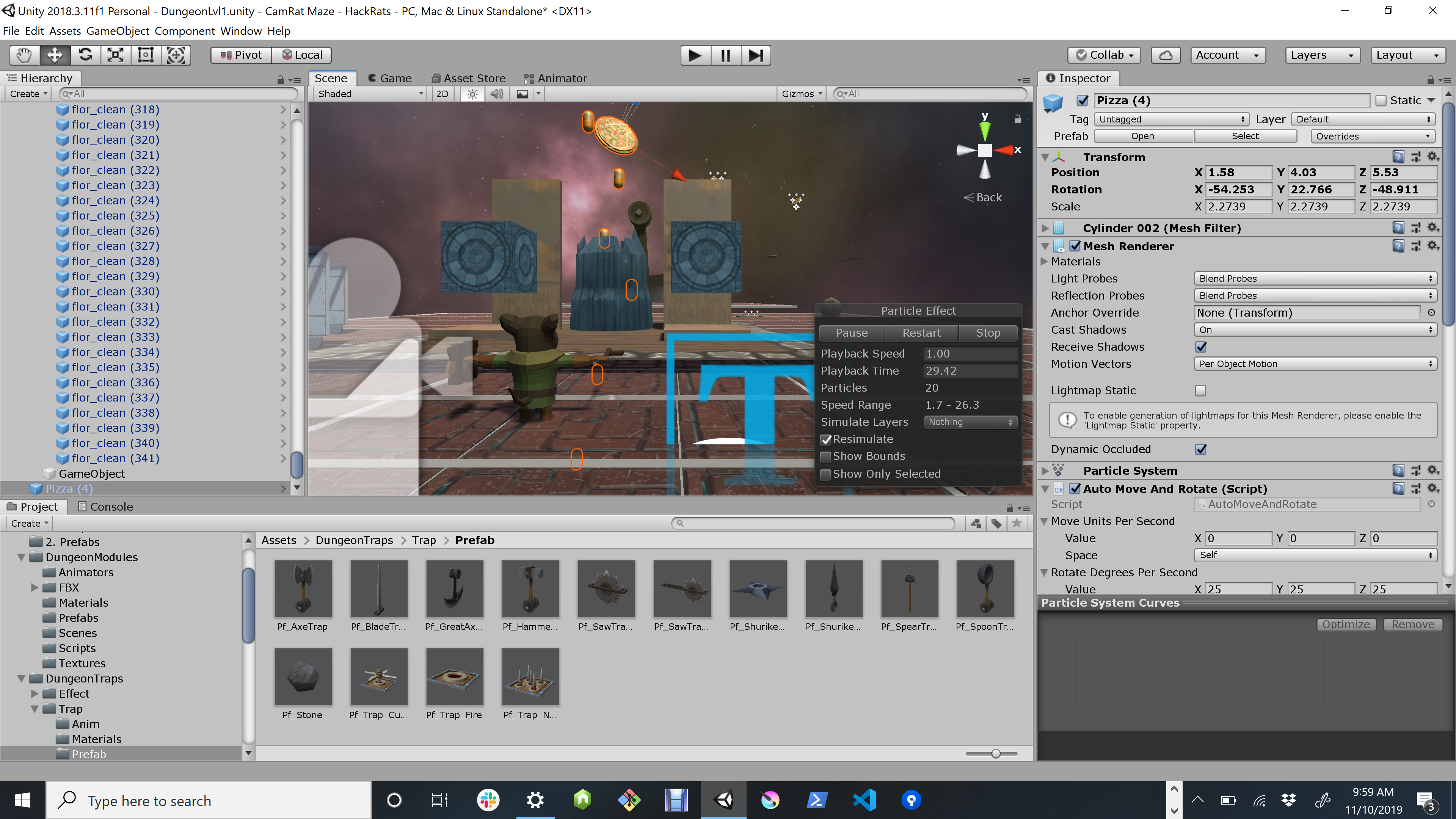The height and width of the screenshot is (819, 1456).
Task: Uncheck Receive Shadows checkbox
Action: tap(1200, 347)
